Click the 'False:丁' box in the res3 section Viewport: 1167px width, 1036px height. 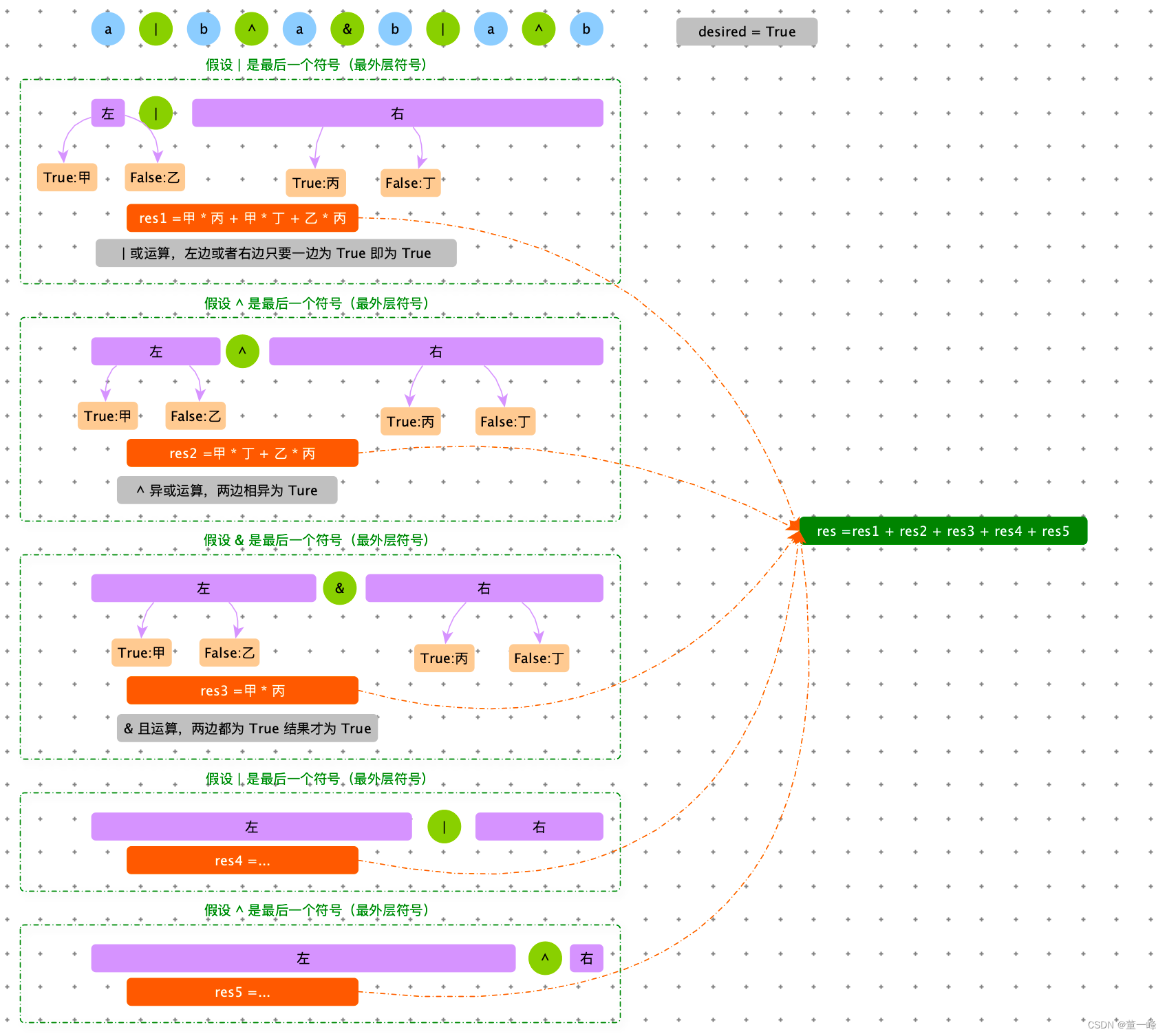pos(539,658)
